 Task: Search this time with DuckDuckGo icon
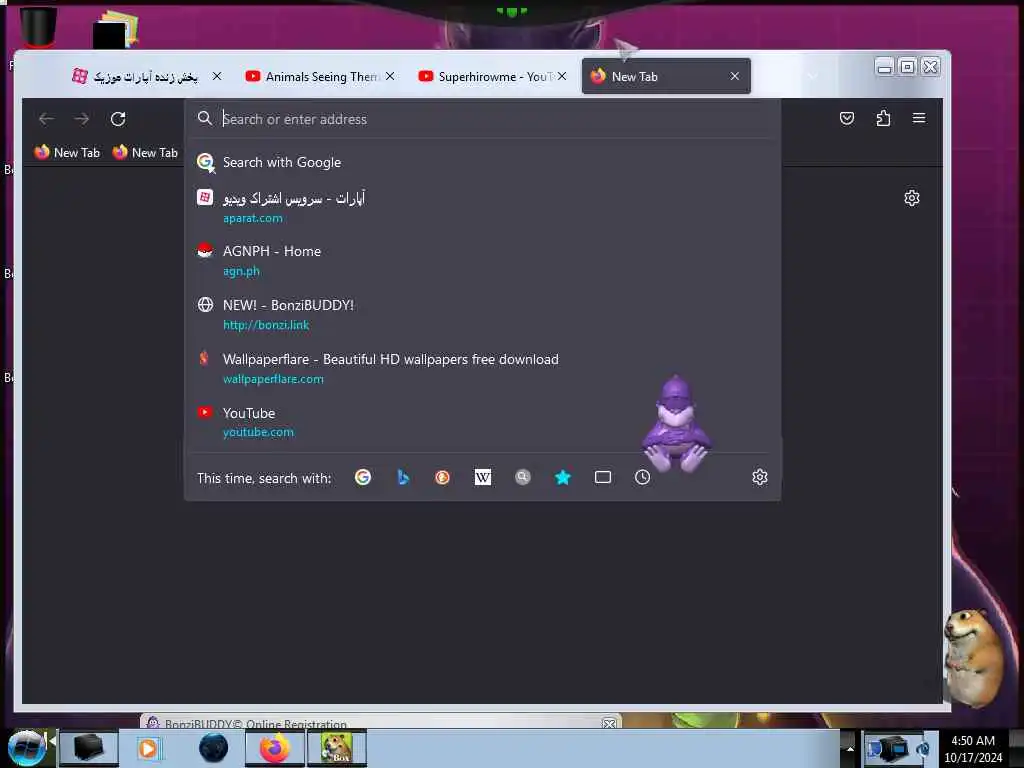pyautogui.click(x=442, y=477)
